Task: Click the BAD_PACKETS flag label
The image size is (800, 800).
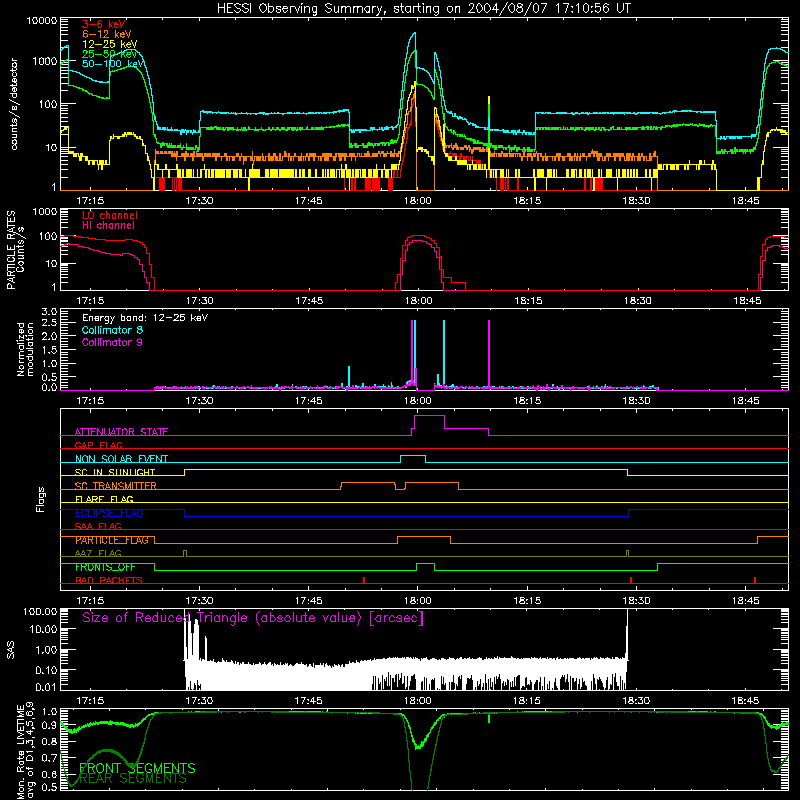Action: pyautogui.click(x=109, y=581)
